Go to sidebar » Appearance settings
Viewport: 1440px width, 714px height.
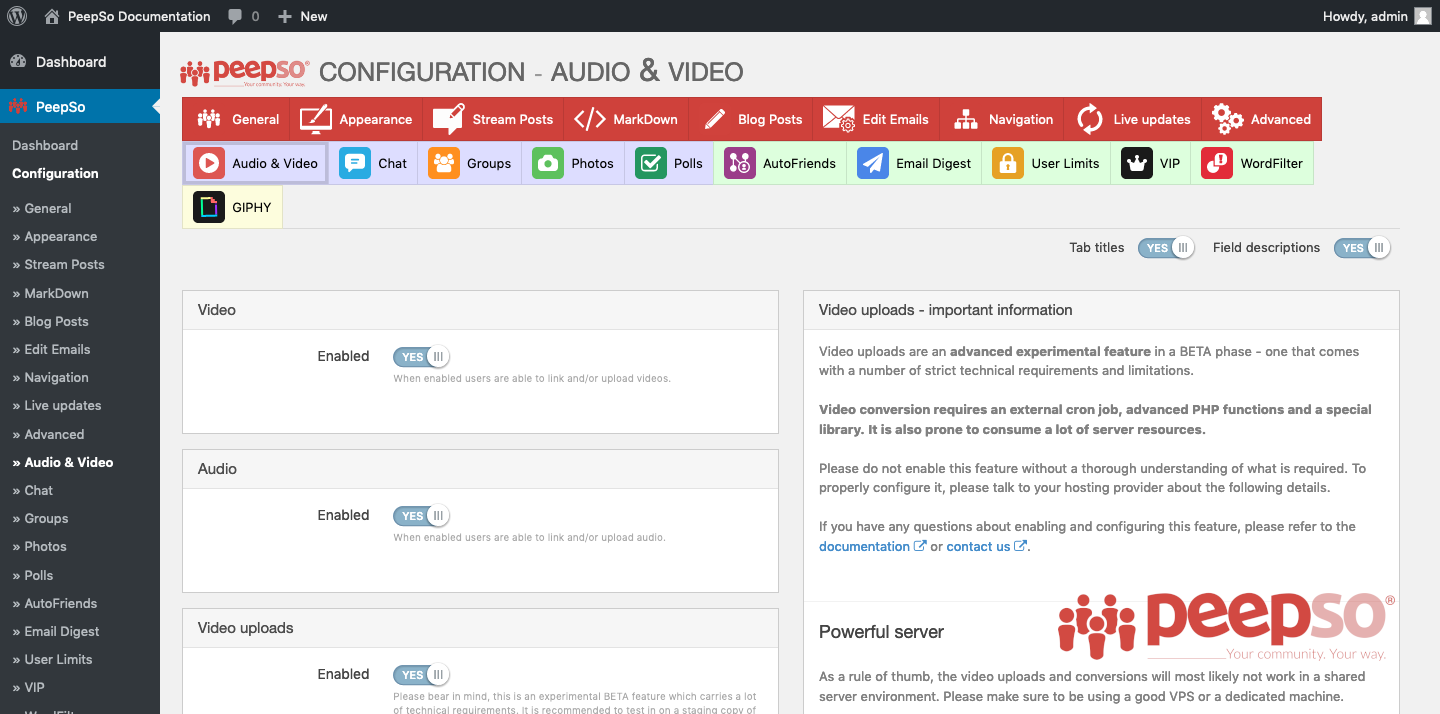click(55, 236)
